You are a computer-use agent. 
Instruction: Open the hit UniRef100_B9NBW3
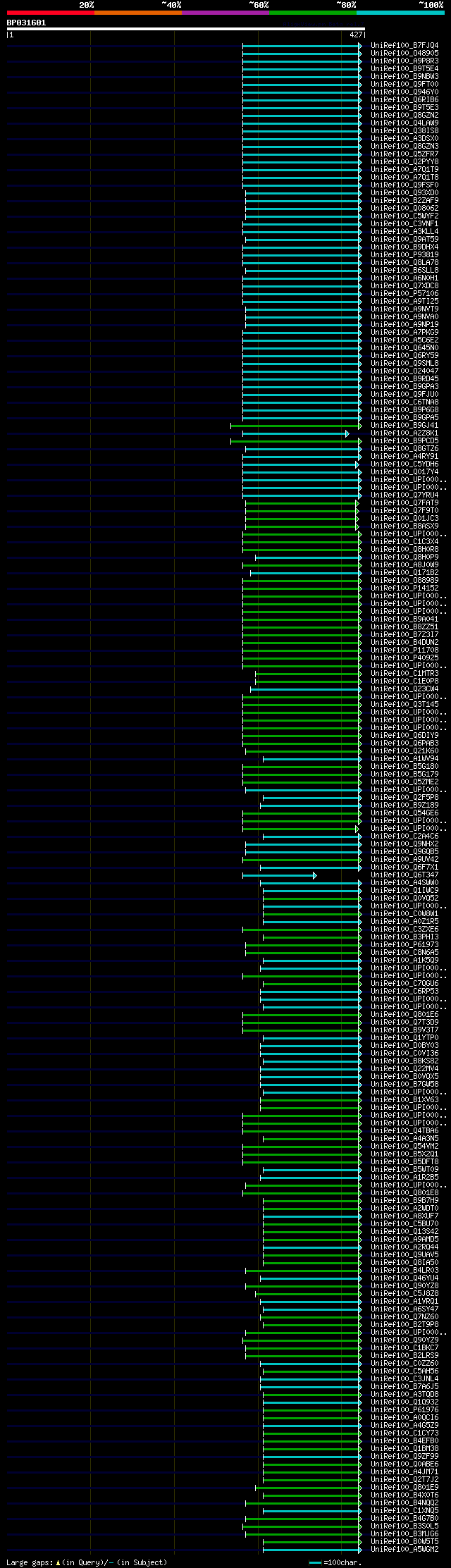pyautogui.click(x=404, y=76)
